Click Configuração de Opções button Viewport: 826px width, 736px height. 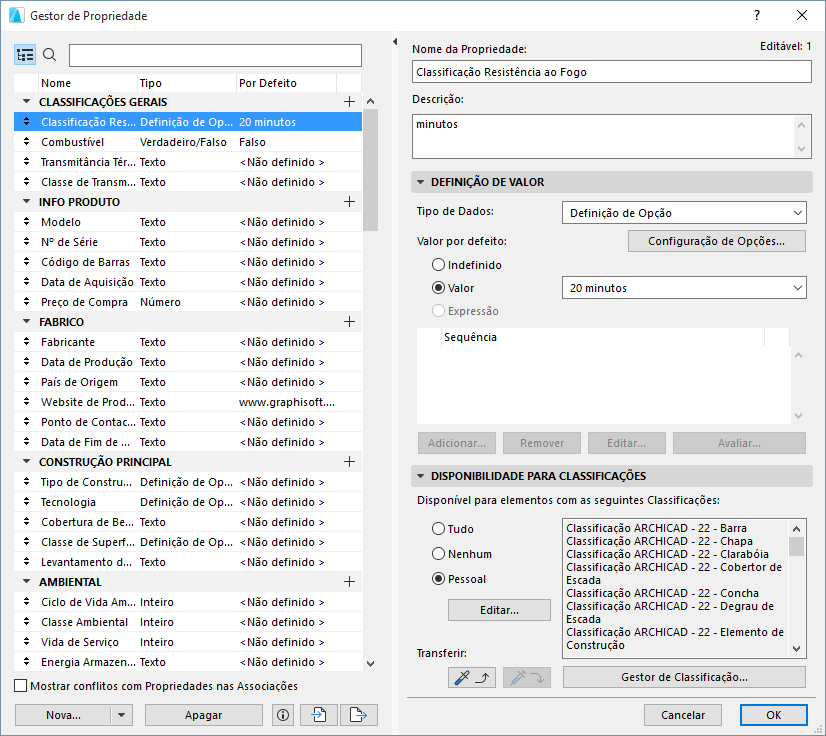(x=716, y=241)
